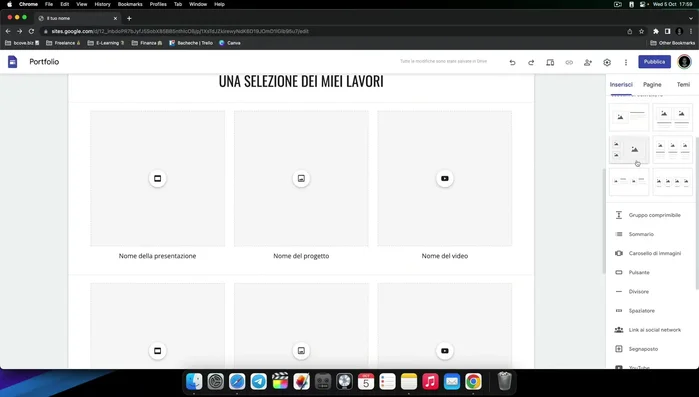Select layout with two images side by side

click(x=673, y=117)
